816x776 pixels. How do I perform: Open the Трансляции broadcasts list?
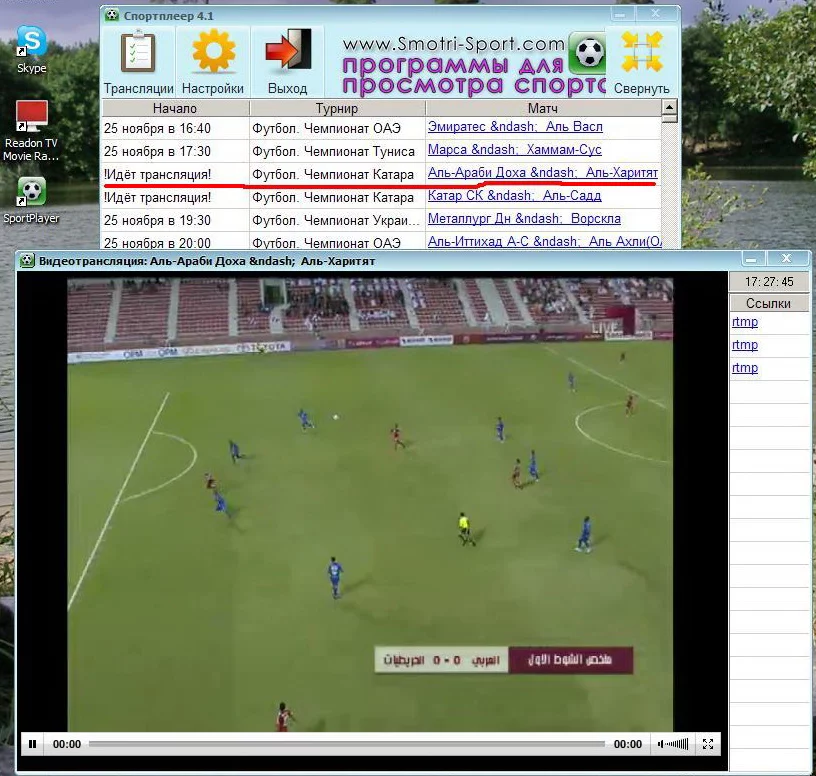point(138,62)
